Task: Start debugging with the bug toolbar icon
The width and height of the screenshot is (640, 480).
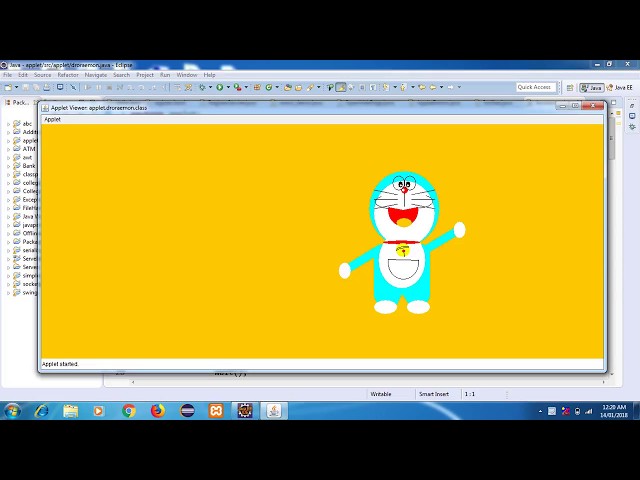Action: coord(202,87)
